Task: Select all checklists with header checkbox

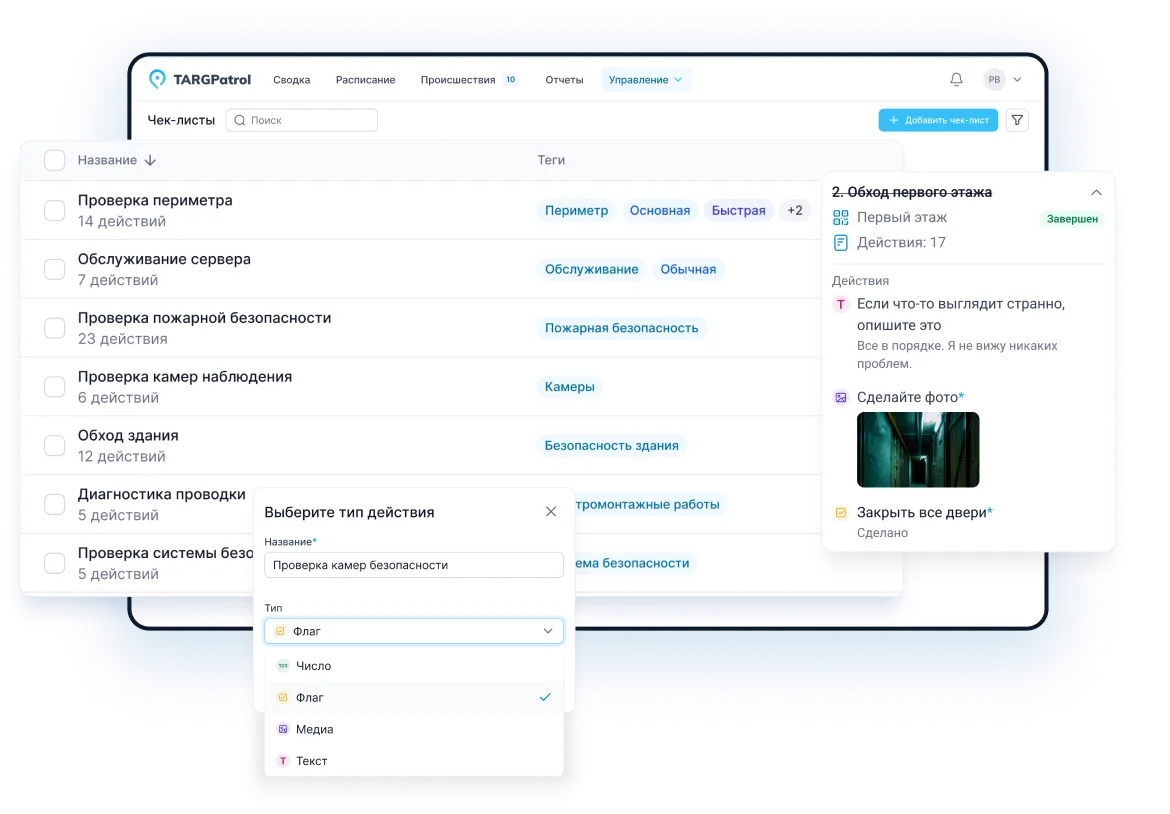Action: (x=55, y=160)
